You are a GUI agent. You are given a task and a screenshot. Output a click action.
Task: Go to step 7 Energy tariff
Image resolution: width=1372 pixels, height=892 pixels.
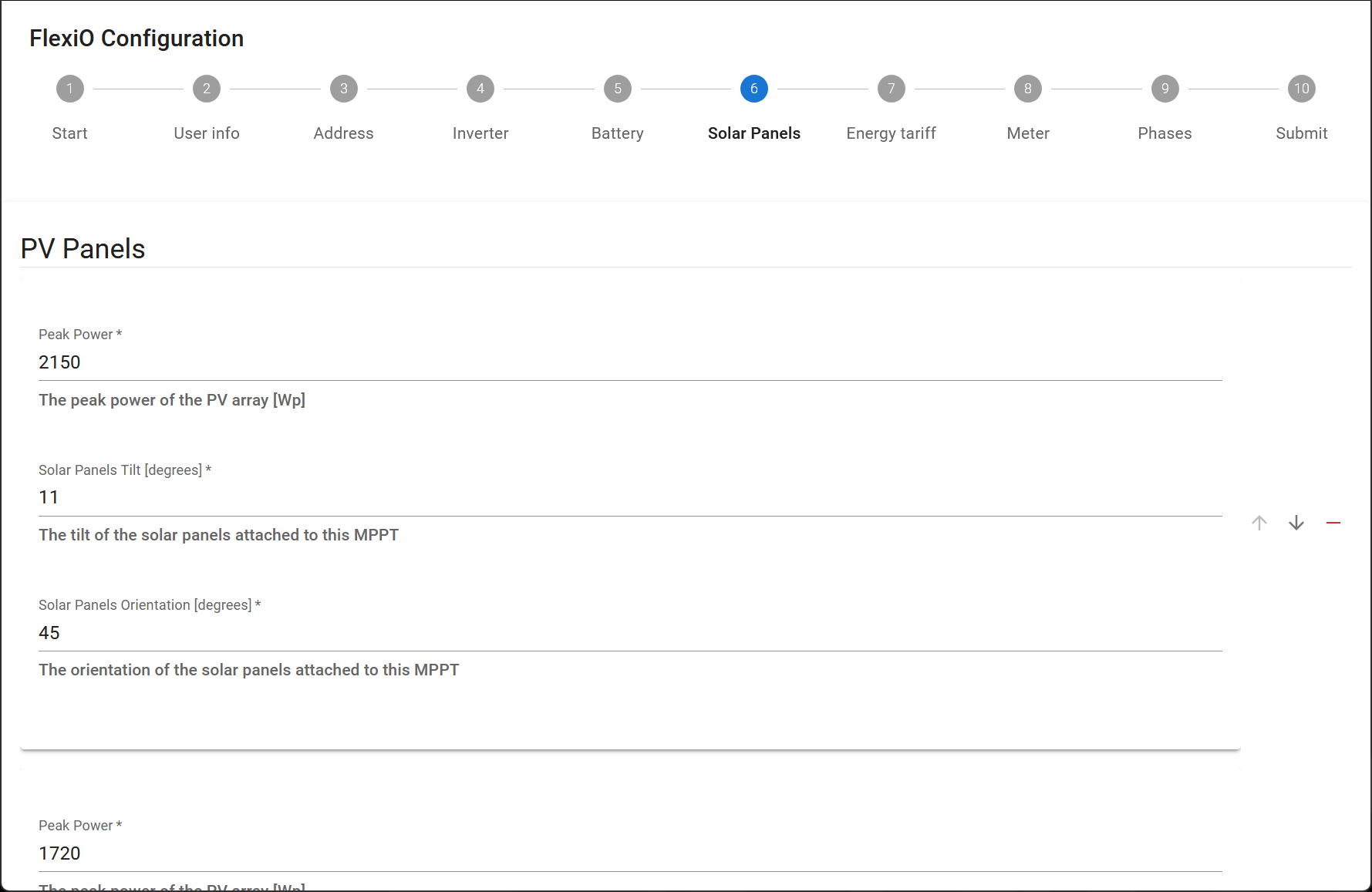(891, 89)
